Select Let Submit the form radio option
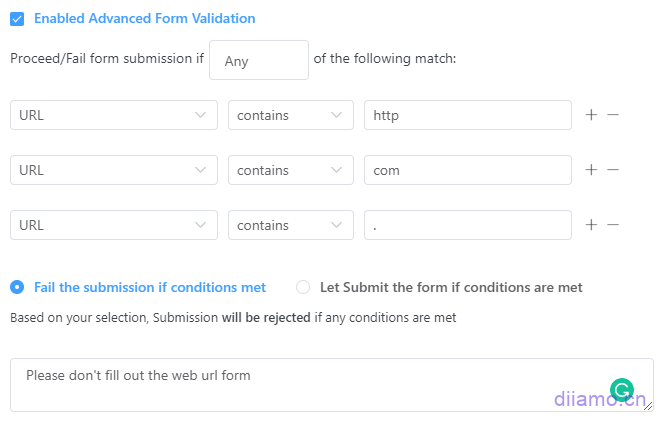Viewport: 663px width, 423px height. coord(303,287)
